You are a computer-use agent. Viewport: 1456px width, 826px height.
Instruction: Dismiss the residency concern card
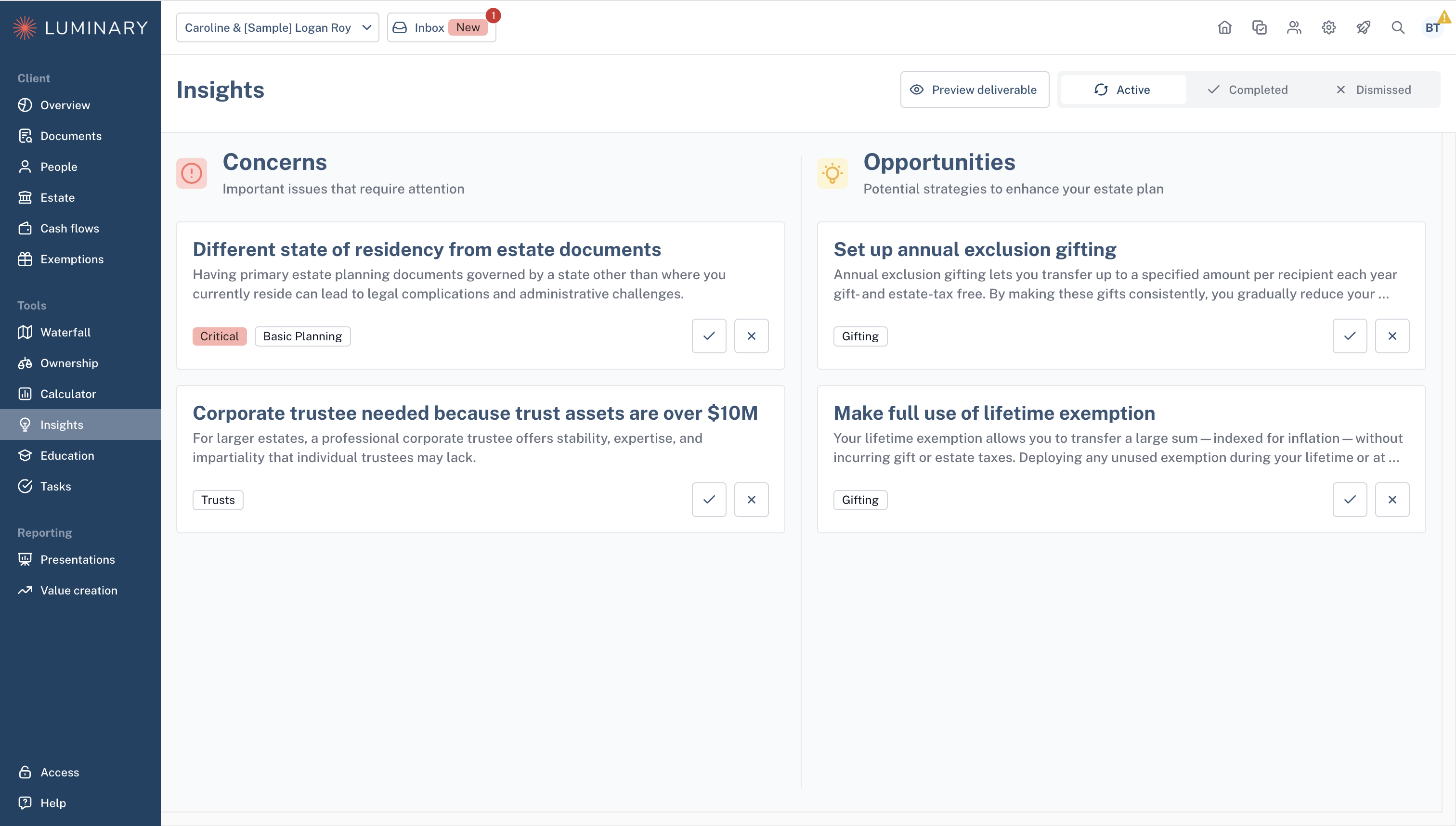point(751,336)
